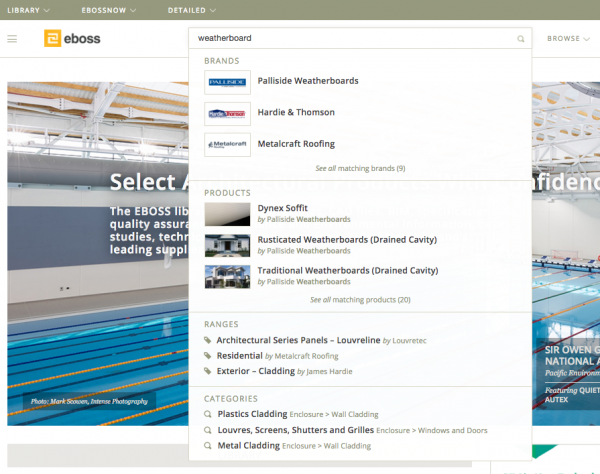
Task: Open the Hardie & Thomson logo thumbnail
Action: coord(227,114)
